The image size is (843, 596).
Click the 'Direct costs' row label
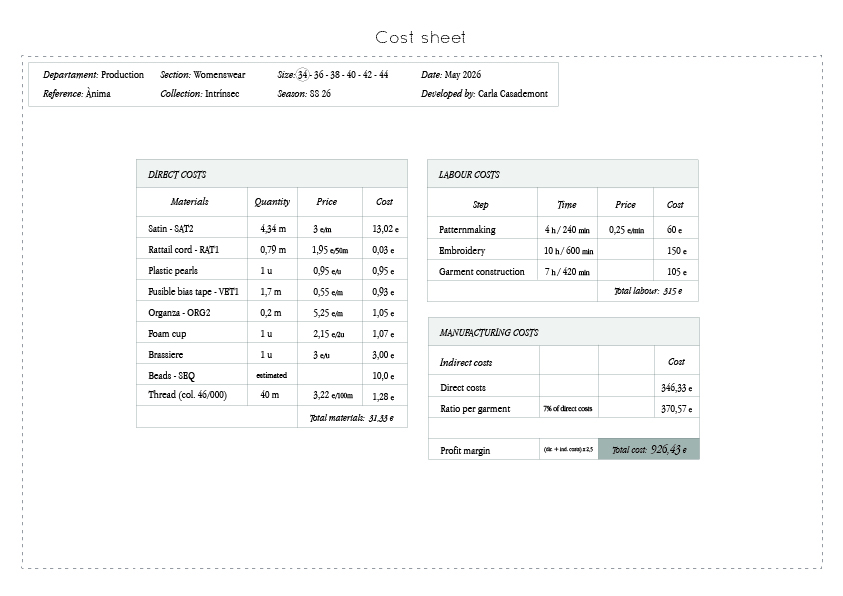(x=462, y=387)
